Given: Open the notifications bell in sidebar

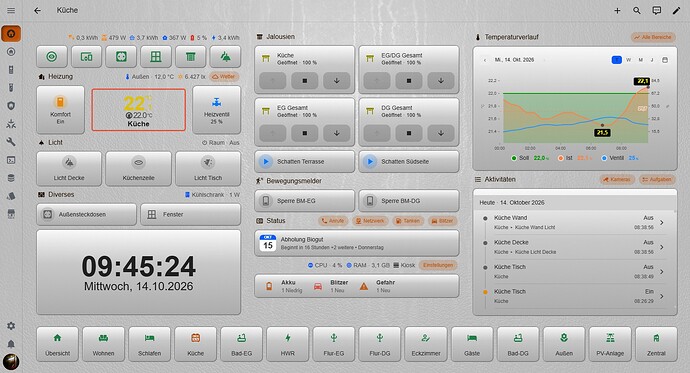Looking at the screenshot, I should tap(11, 344).
